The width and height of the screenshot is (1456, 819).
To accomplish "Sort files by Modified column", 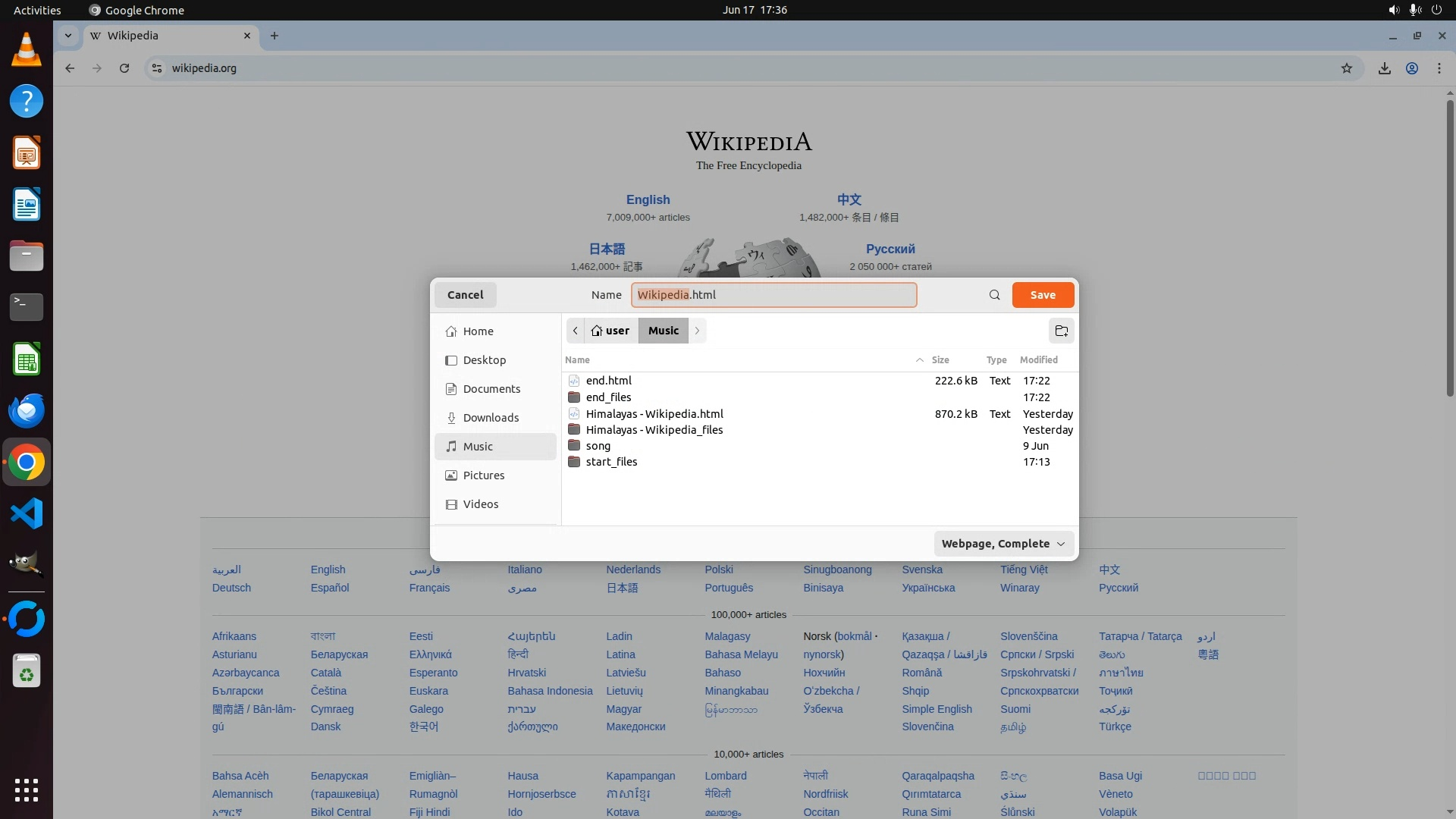I will click(1038, 360).
